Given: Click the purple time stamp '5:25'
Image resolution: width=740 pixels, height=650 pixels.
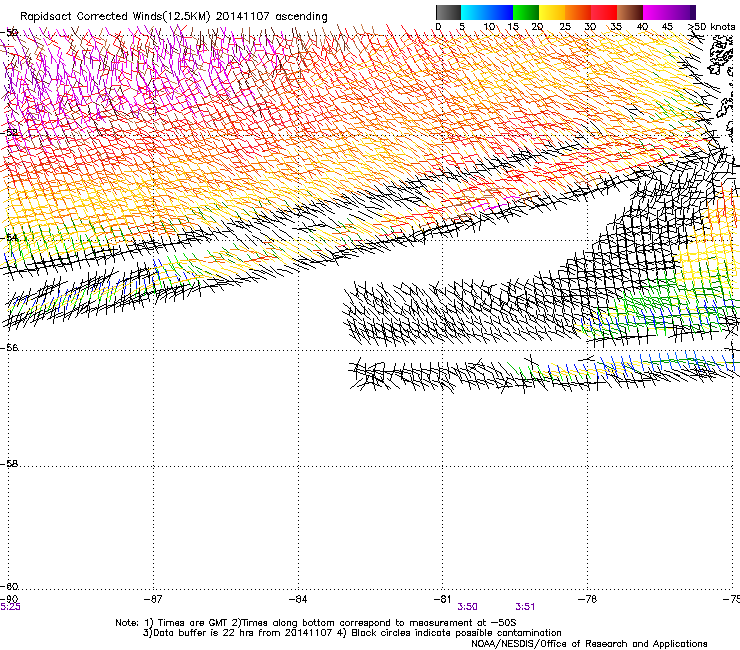Looking at the screenshot, I should [10, 607].
